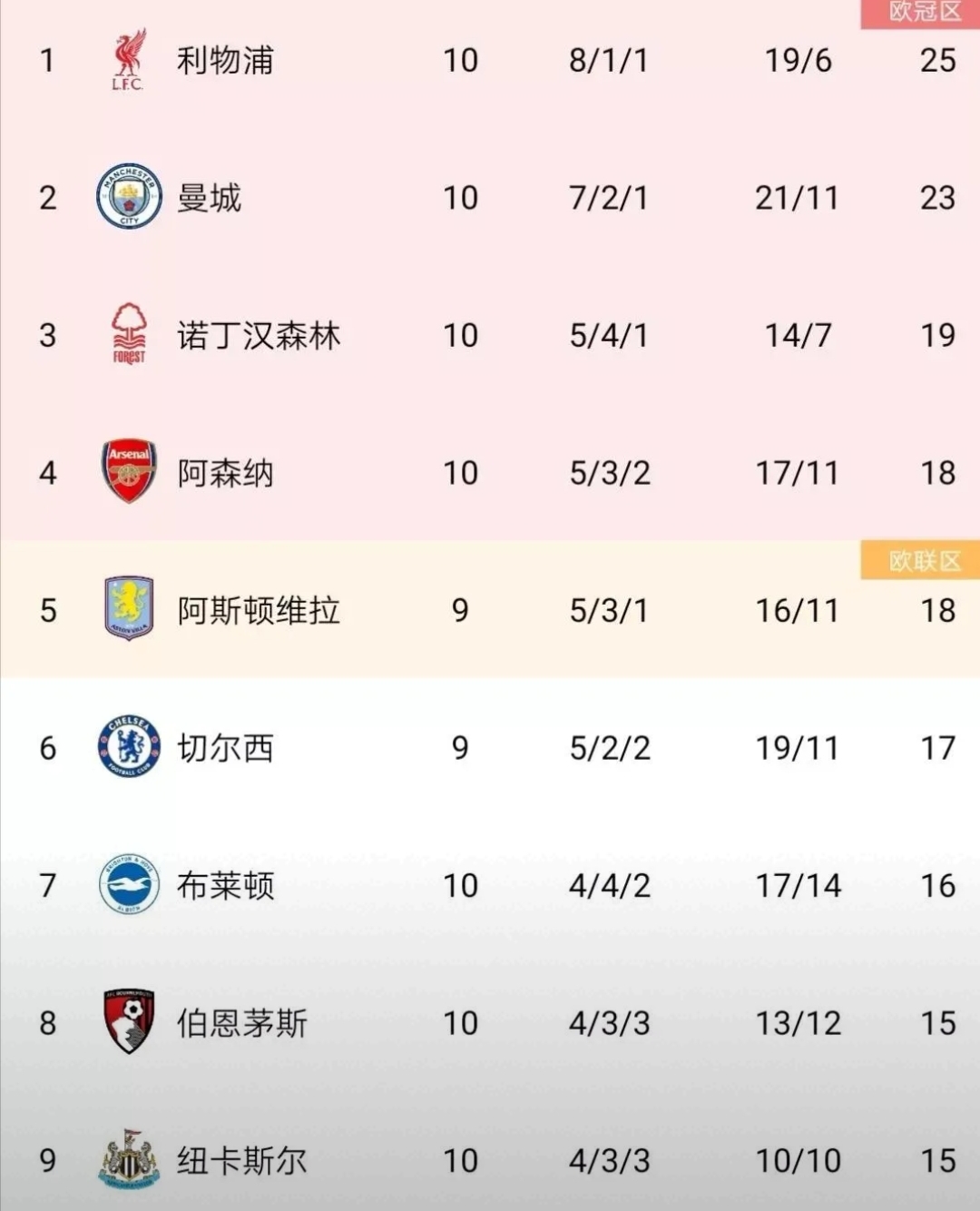Select 切尔西 row points value 17

point(937,748)
